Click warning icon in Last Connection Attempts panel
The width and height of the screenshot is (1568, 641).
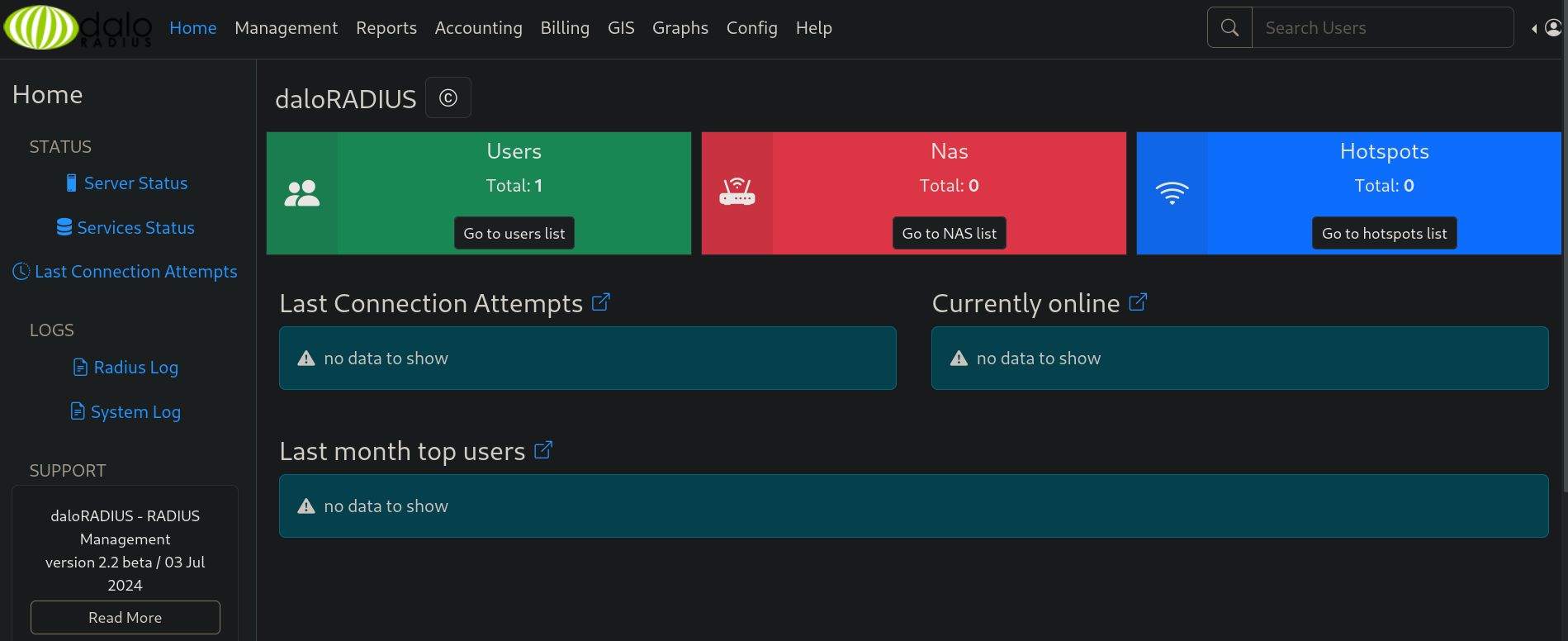(x=306, y=358)
